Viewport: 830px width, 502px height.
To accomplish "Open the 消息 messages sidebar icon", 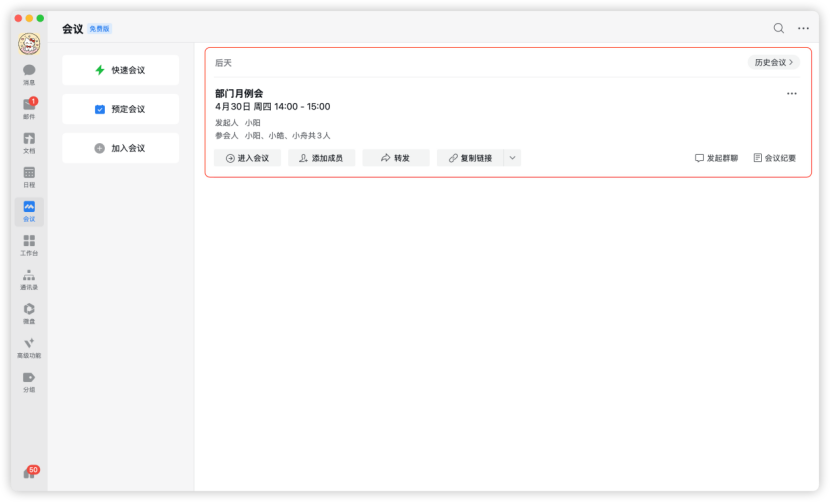I will (x=29, y=75).
